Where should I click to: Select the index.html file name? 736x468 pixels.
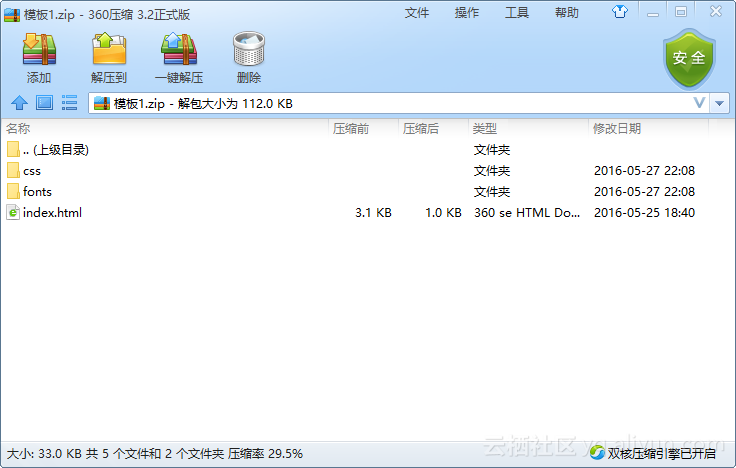(x=53, y=213)
